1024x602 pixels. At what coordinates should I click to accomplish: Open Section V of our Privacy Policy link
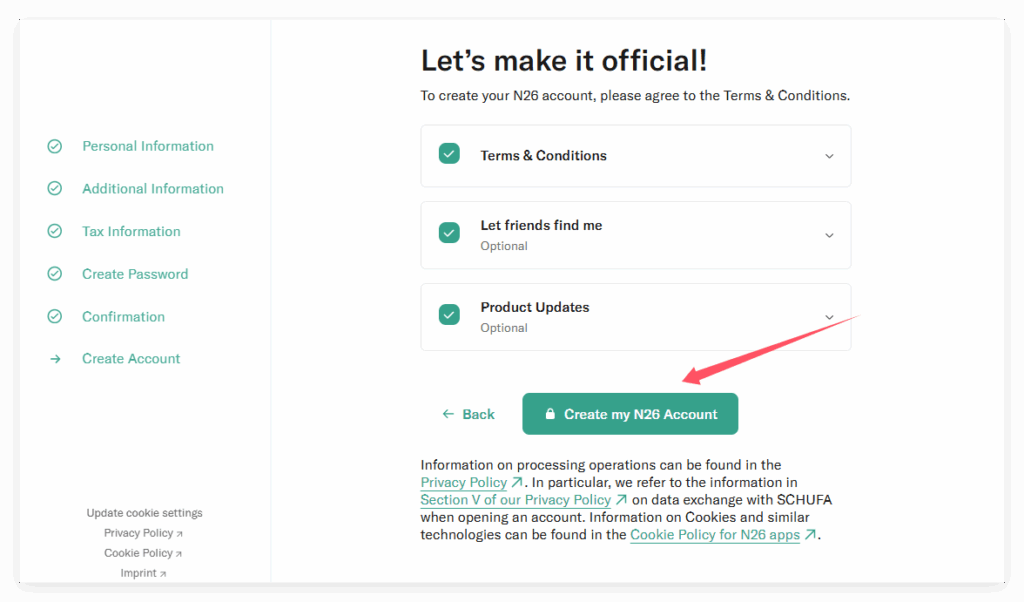(x=515, y=500)
